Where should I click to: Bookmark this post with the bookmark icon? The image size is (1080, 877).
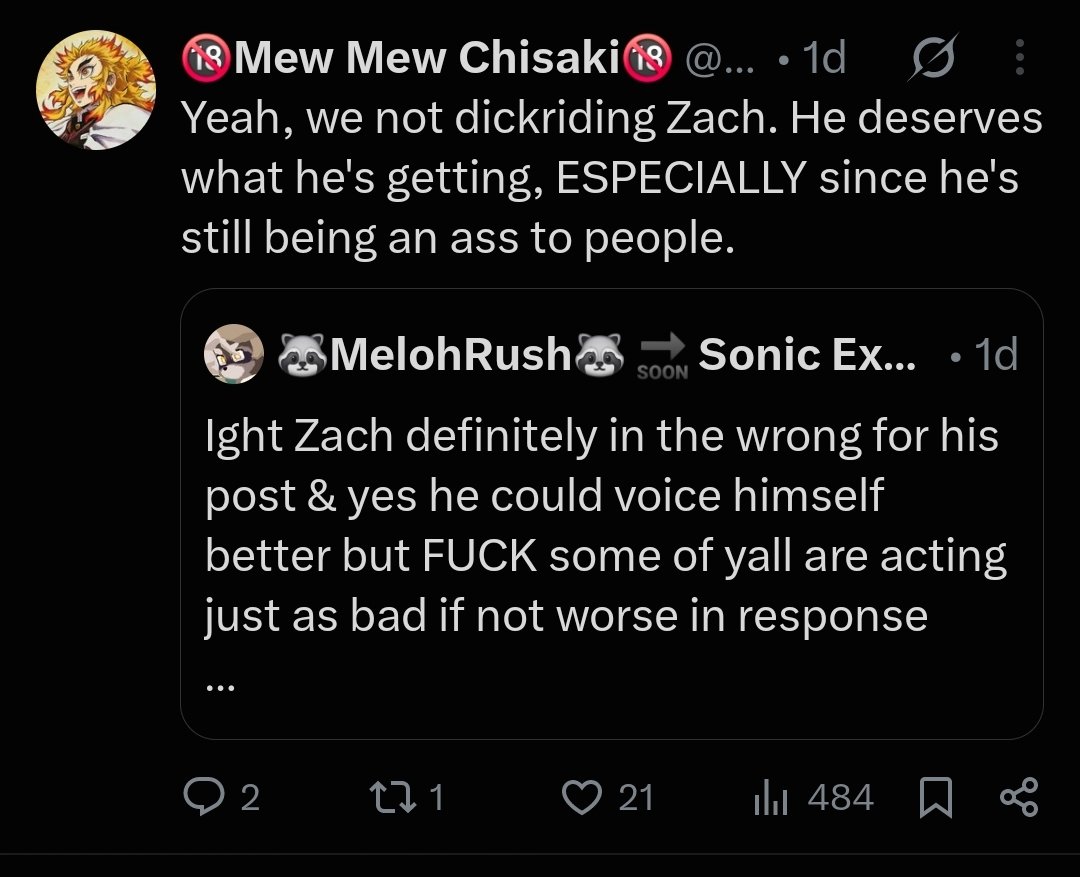click(936, 797)
